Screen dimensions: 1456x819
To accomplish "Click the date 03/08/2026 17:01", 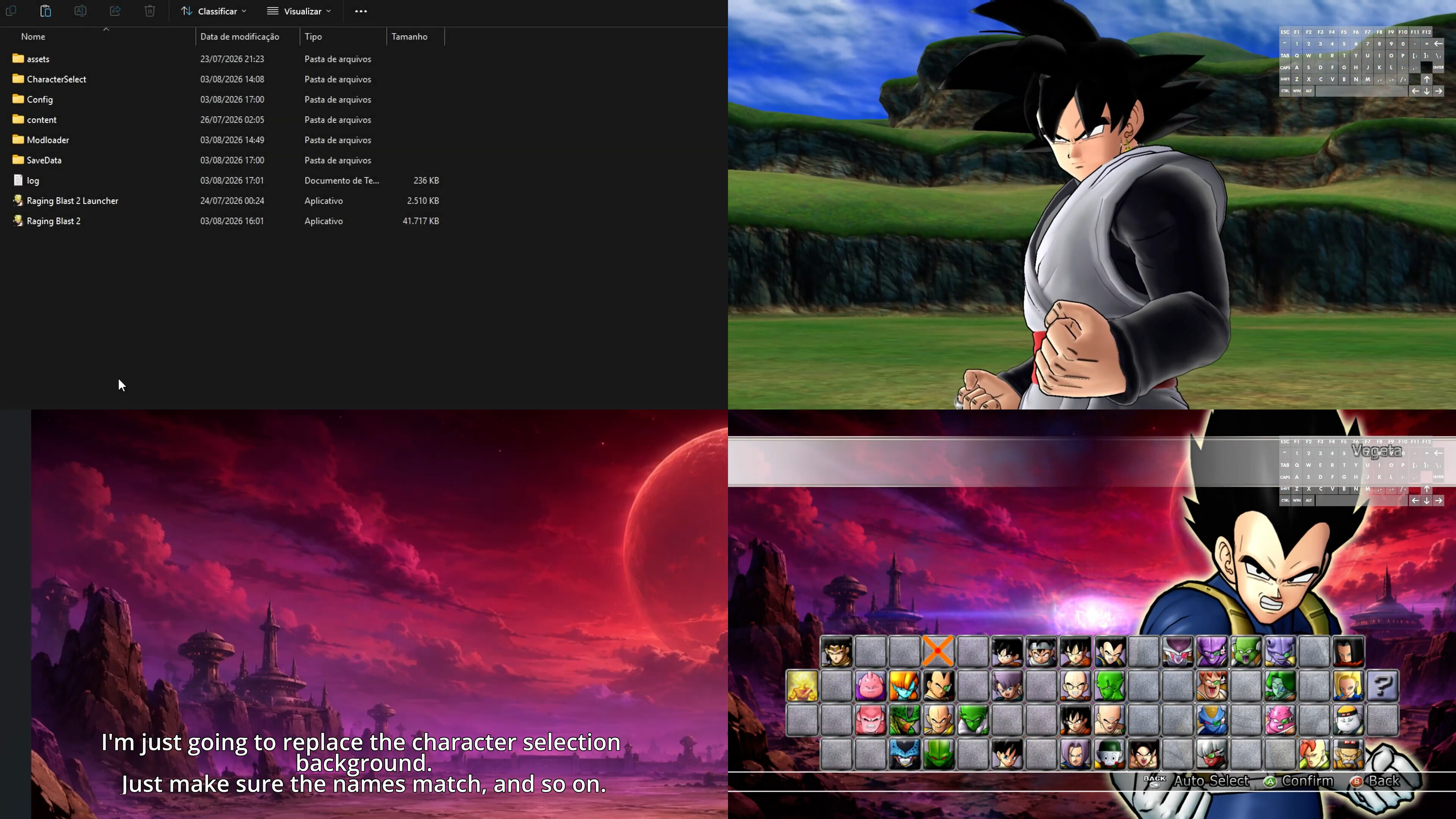I will click(x=232, y=181).
